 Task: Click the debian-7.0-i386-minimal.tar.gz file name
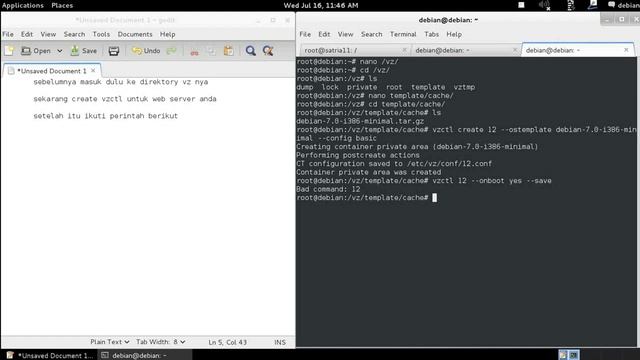[x=360, y=121]
